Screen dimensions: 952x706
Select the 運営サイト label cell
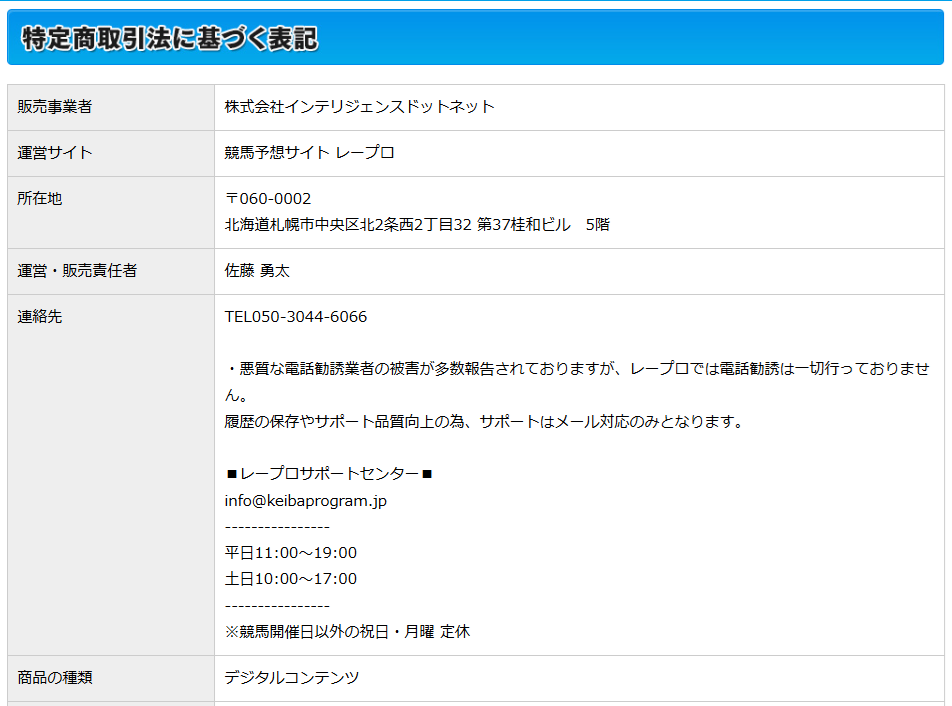[111, 154]
